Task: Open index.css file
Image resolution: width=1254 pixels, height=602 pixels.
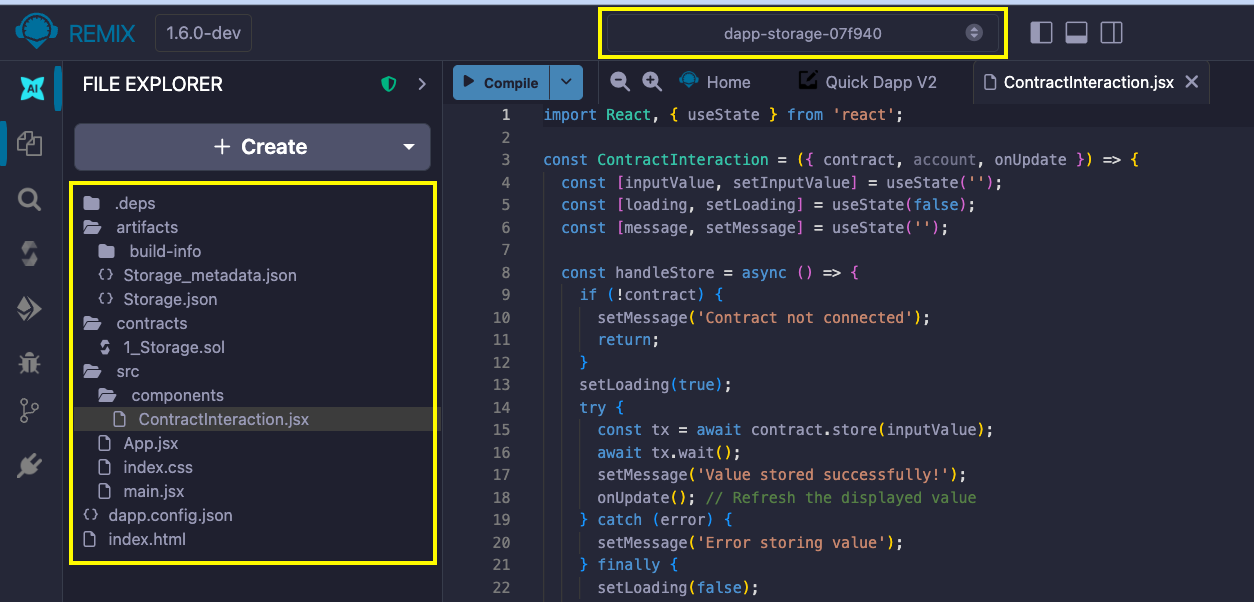Action: [145, 467]
